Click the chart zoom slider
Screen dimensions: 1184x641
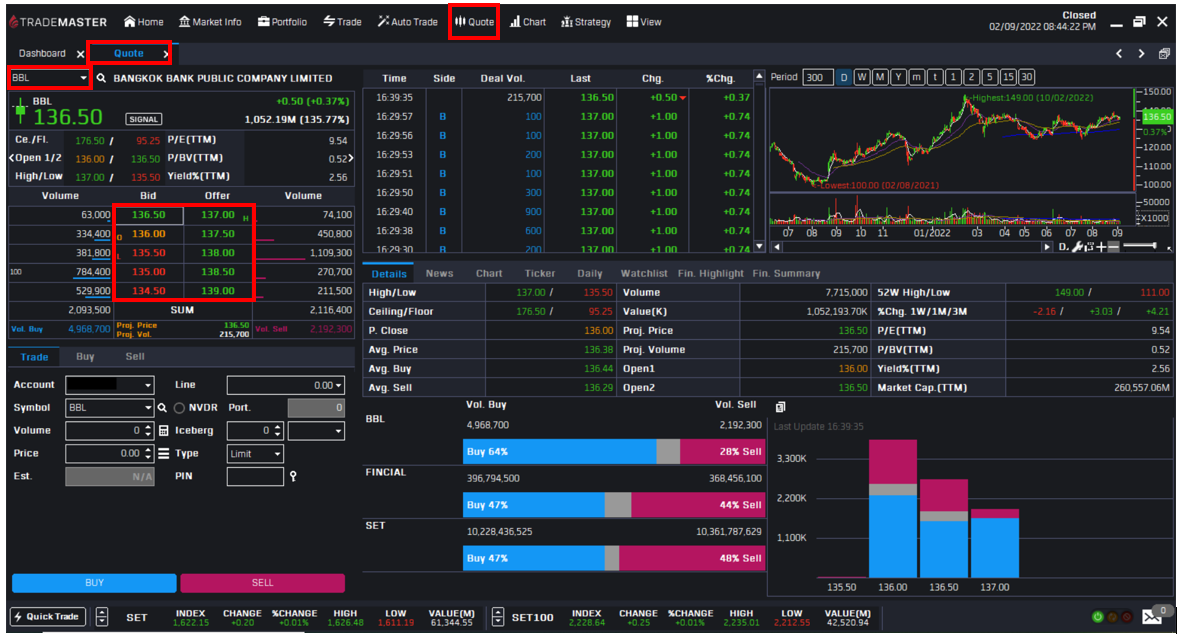tap(1140, 246)
